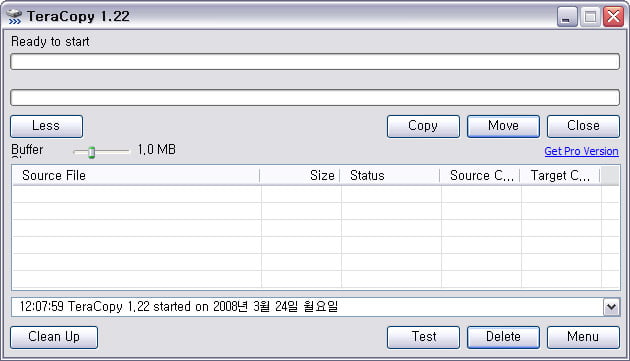Click the Target C... column header
Image resolution: width=630 pixels, height=361 pixels.
(x=560, y=176)
